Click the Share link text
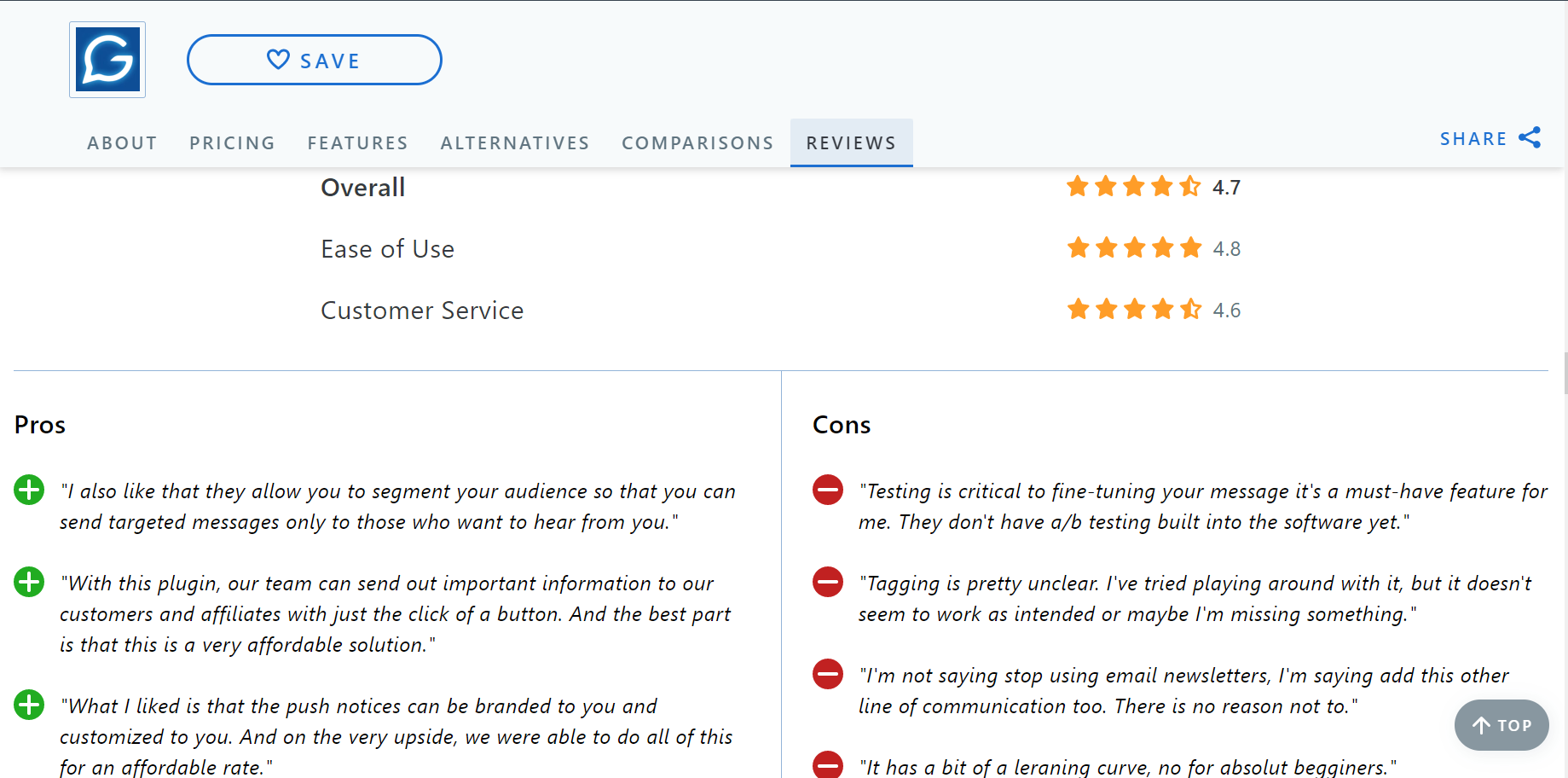This screenshot has width=1568, height=778. pyautogui.click(x=1473, y=138)
